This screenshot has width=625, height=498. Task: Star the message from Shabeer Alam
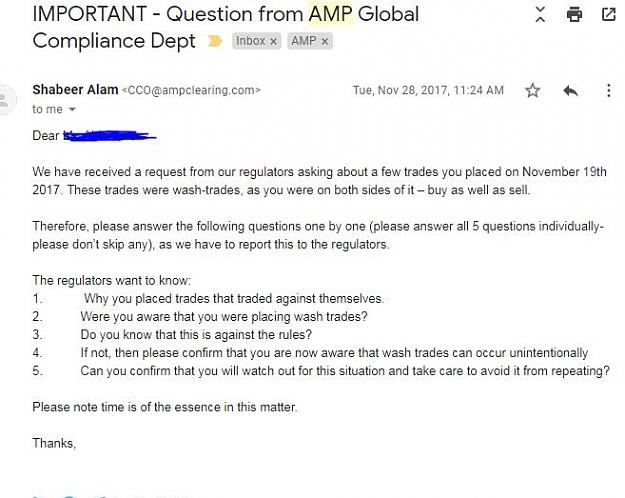[x=533, y=91]
